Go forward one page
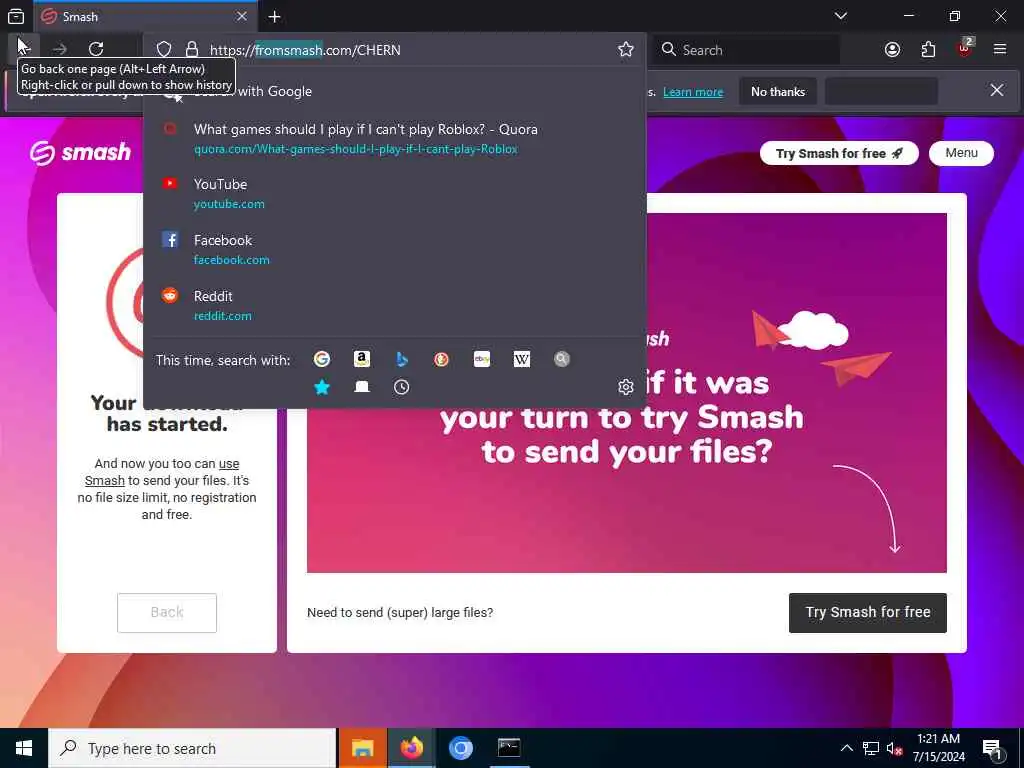The height and width of the screenshot is (768, 1024). (x=59, y=49)
